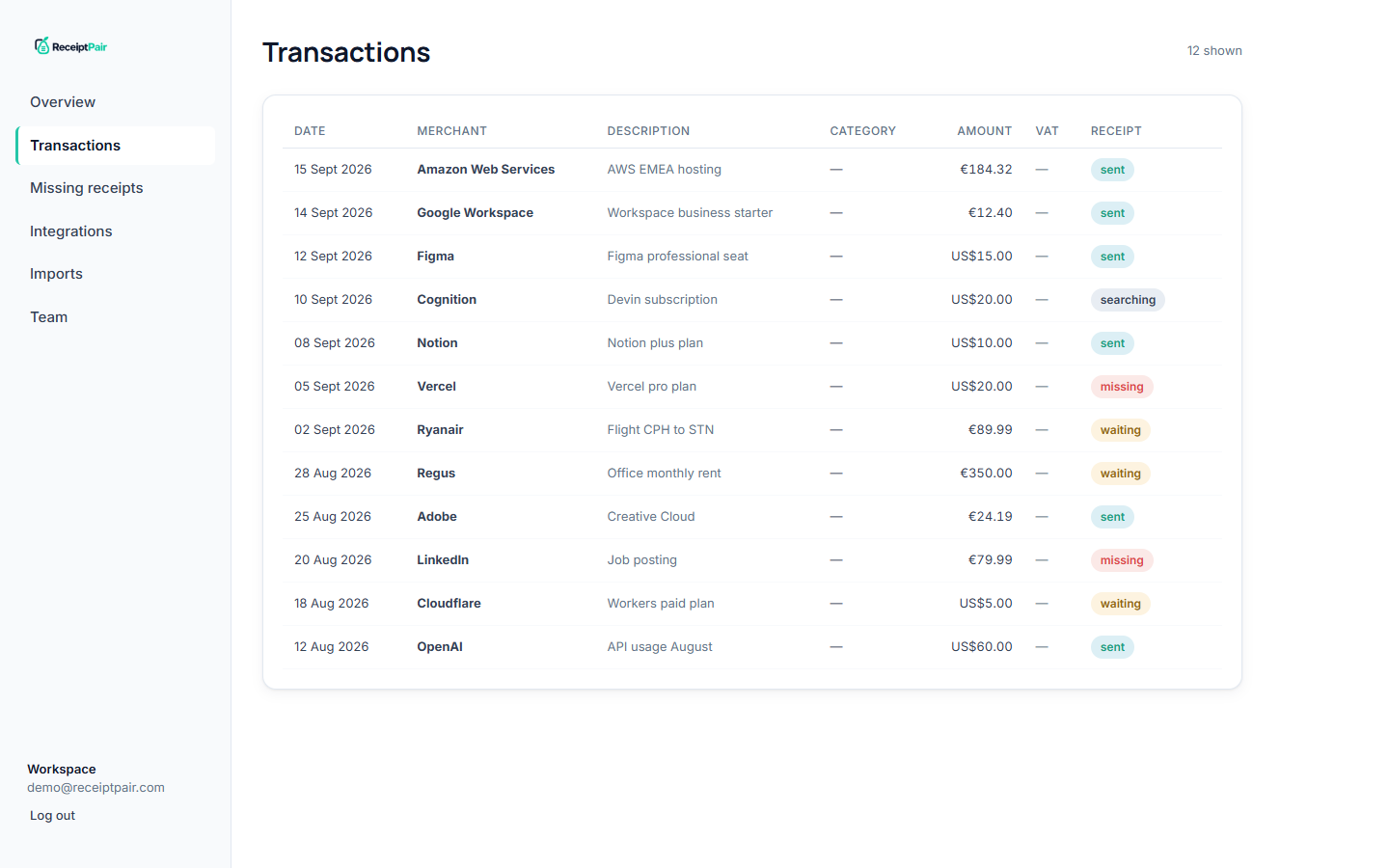Click the 28 Aug 2026 date
This screenshot has height=868, width=1389.
333,474
